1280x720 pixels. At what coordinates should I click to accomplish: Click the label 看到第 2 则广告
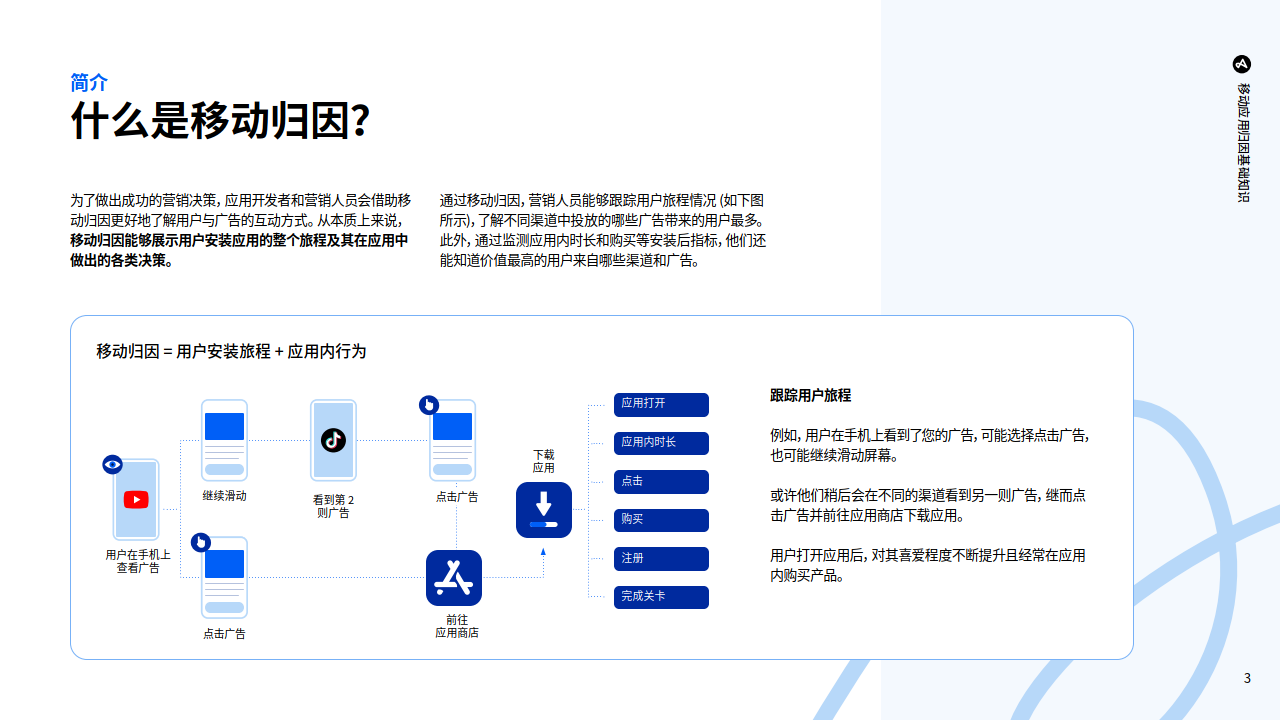coord(333,506)
